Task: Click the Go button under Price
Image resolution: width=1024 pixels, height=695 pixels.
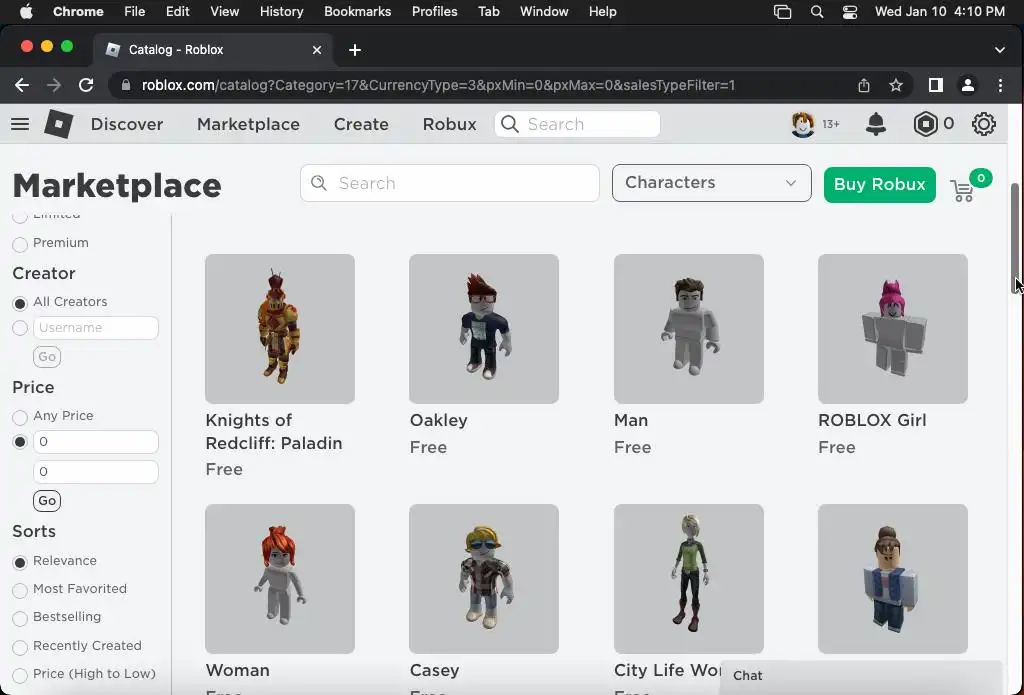Action: coord(47,501)
